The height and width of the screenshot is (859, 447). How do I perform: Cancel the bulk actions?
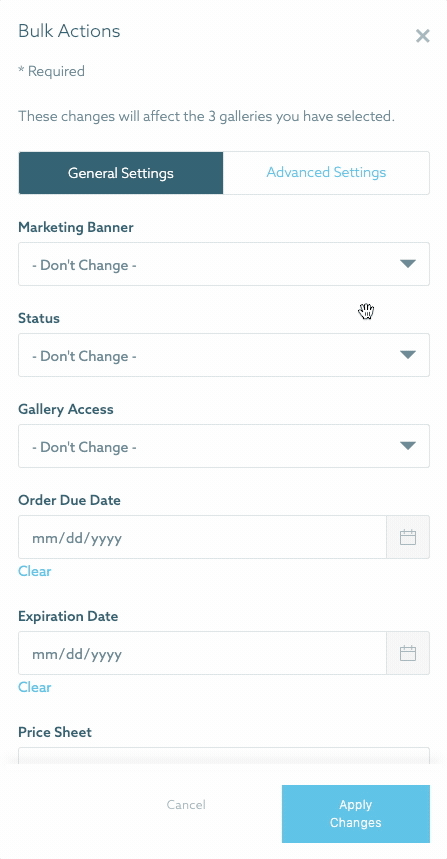[186, 805]
